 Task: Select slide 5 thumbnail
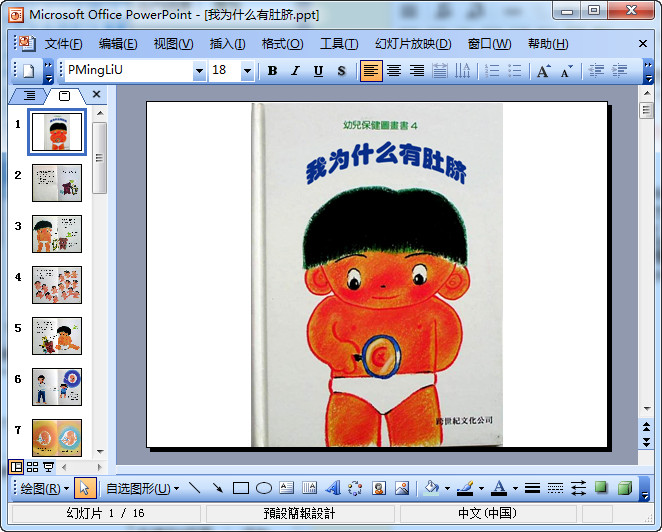pyautogui.click(x=57, y=336)
